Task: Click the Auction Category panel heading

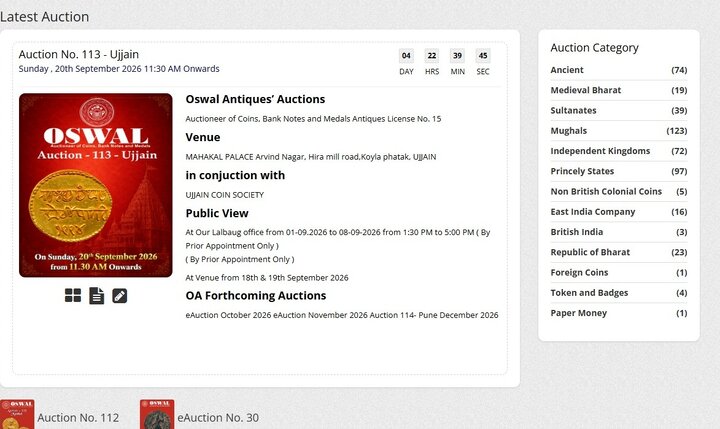Action: click(594, 48)
